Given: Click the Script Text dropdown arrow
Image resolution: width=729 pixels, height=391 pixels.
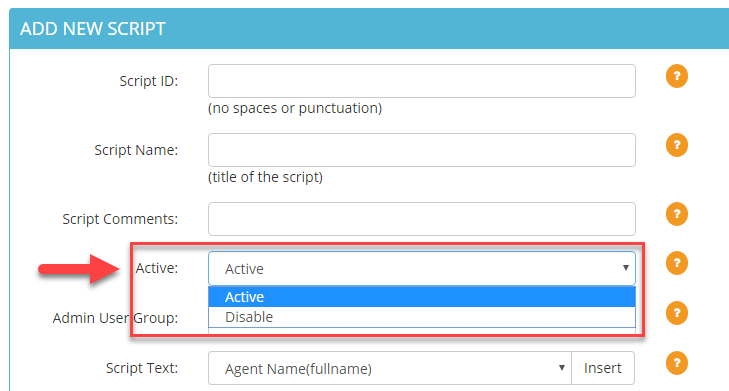Looking at the screenshot, I should click(562, 368).
